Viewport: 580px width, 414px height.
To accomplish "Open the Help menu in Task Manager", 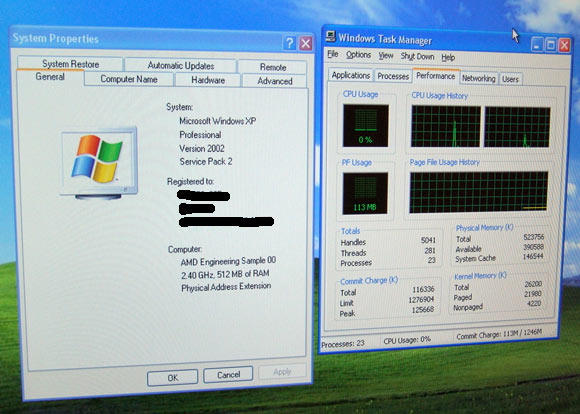I will 448,58.
